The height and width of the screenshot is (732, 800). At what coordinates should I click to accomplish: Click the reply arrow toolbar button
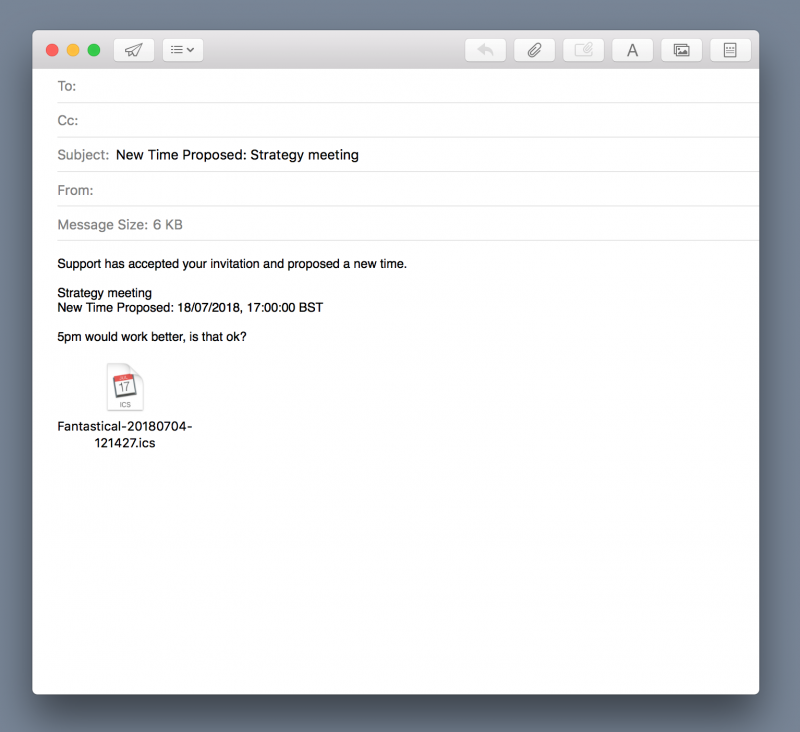pos(485,50)
